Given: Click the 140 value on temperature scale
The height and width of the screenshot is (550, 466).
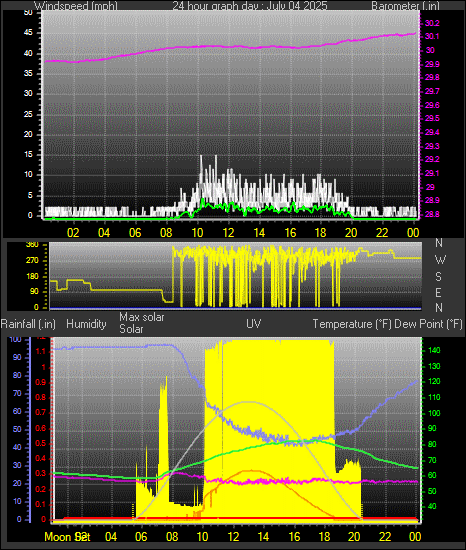Looking at the screenshot, I should click(434, 350).
